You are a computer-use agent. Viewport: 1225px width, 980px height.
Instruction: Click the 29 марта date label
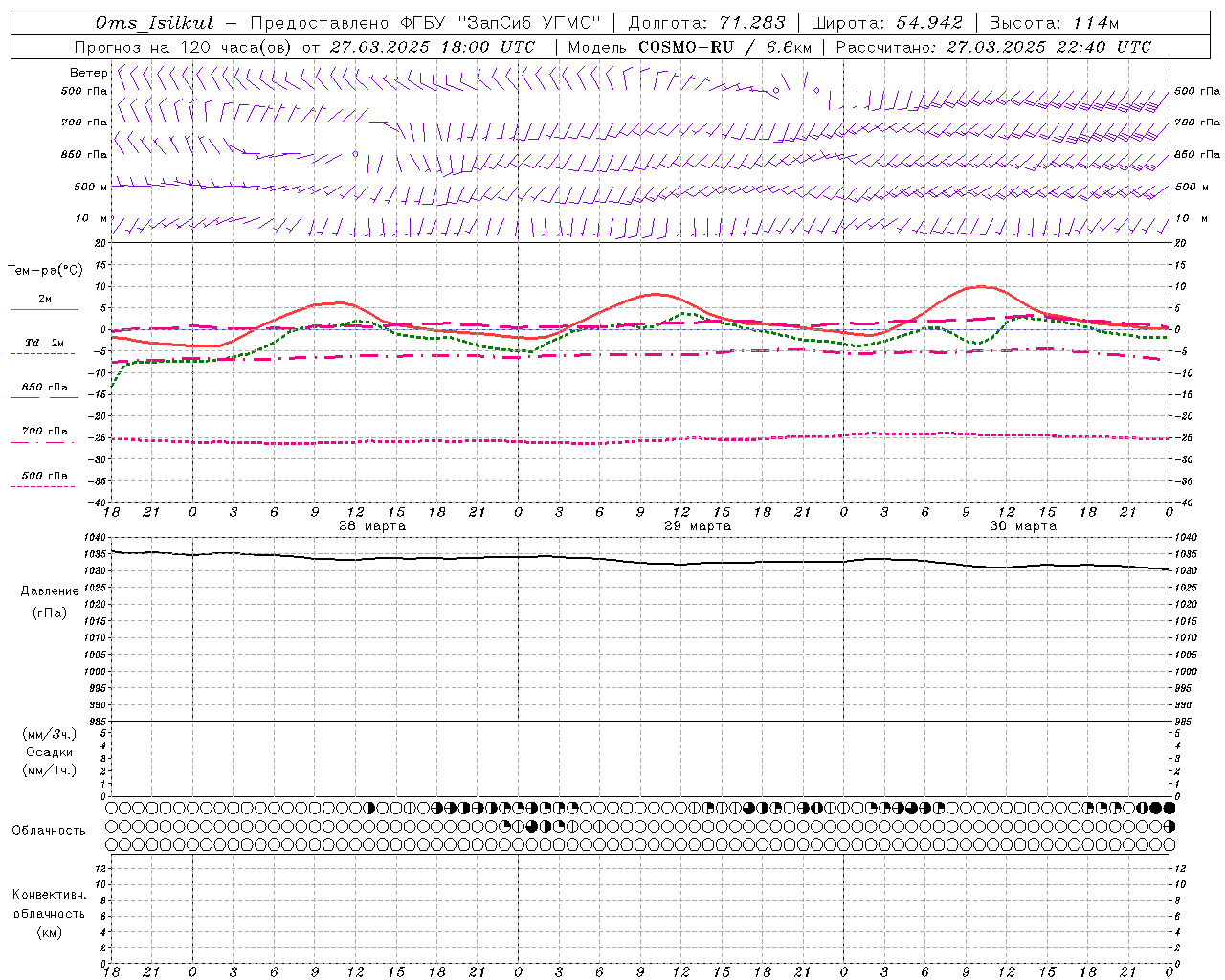click(698, 526)
